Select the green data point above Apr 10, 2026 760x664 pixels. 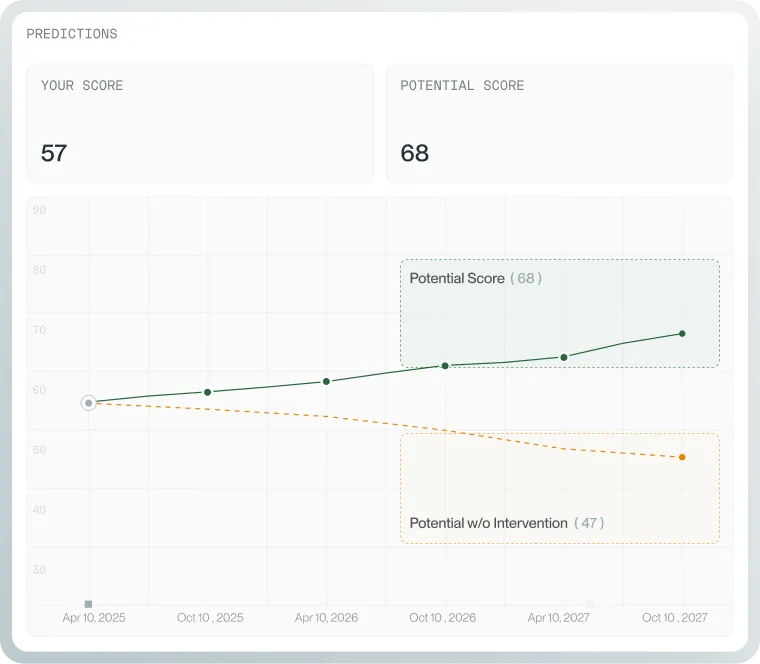pyautogui.click(x=326, y=381)
